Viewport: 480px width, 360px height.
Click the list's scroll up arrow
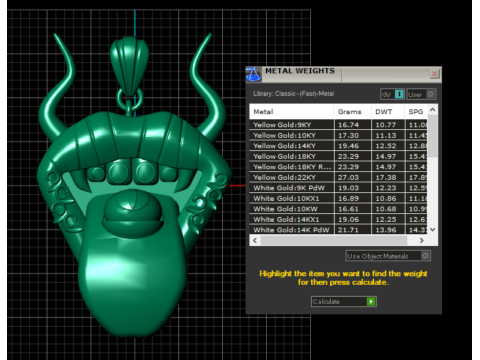[433, 109]
